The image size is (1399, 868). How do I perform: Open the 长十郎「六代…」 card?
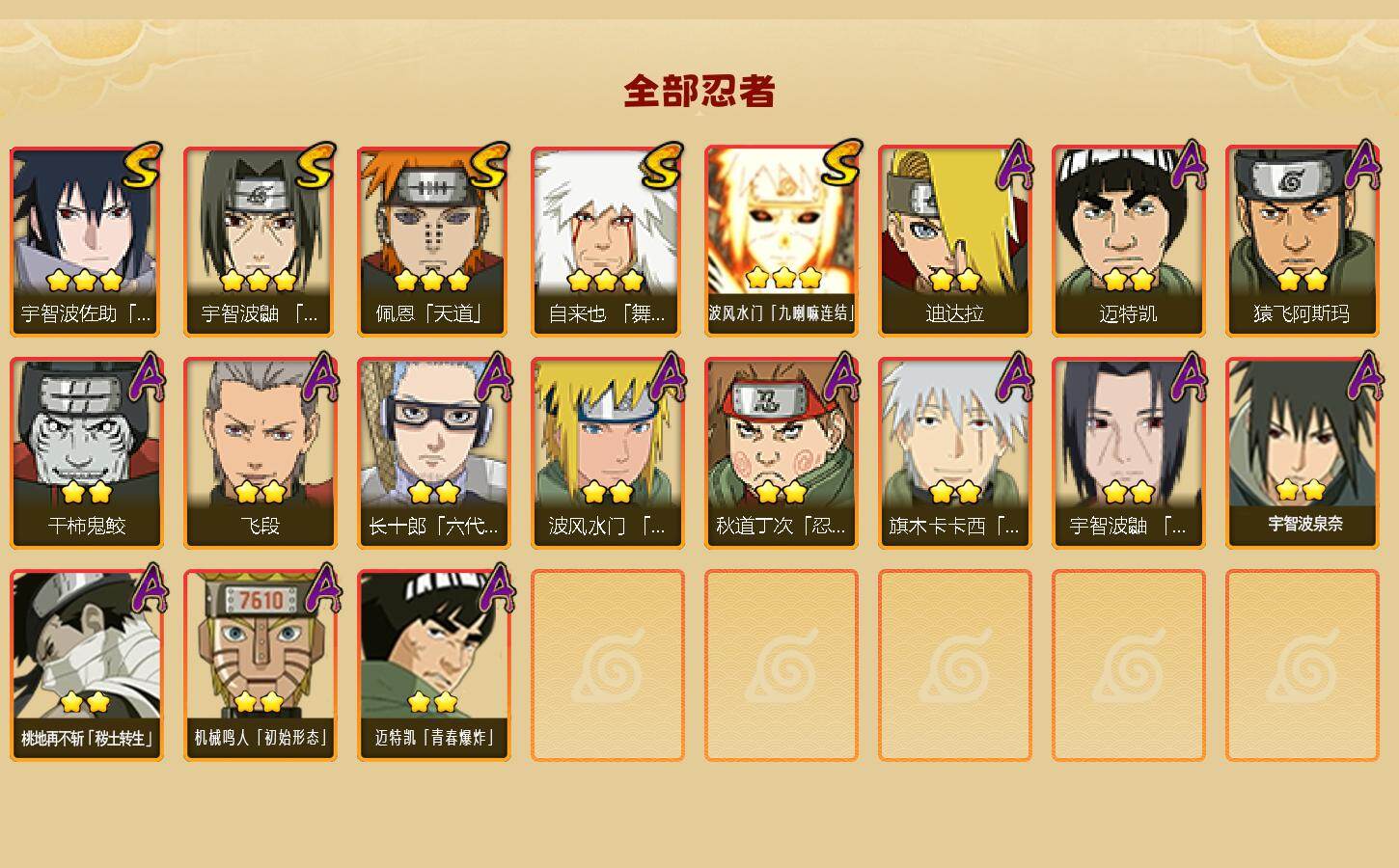tap(434, 453)
